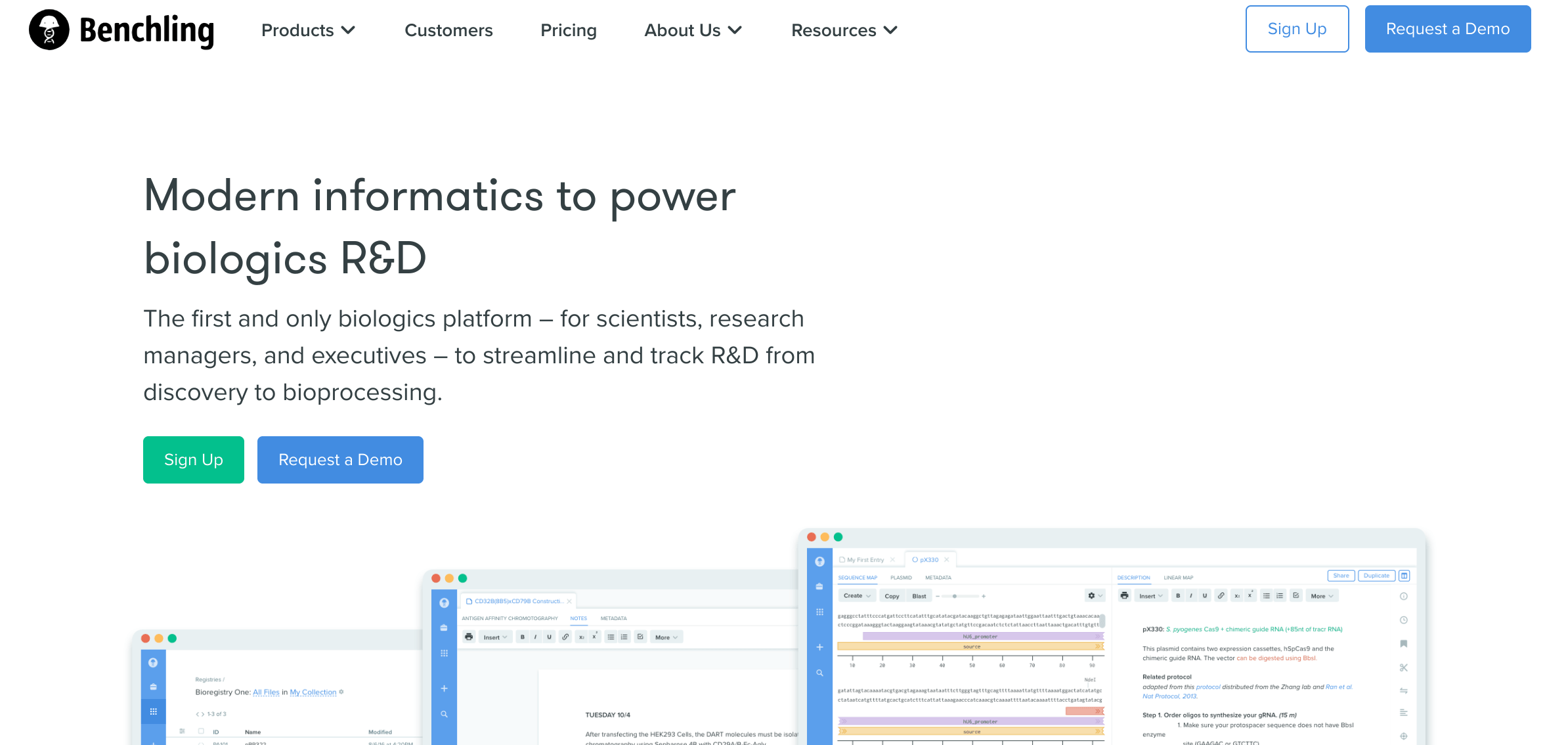Click the scissors digest icon in right sidebar
The height and width of the screenshot is (745, 1568).
tap(1404, 667)
